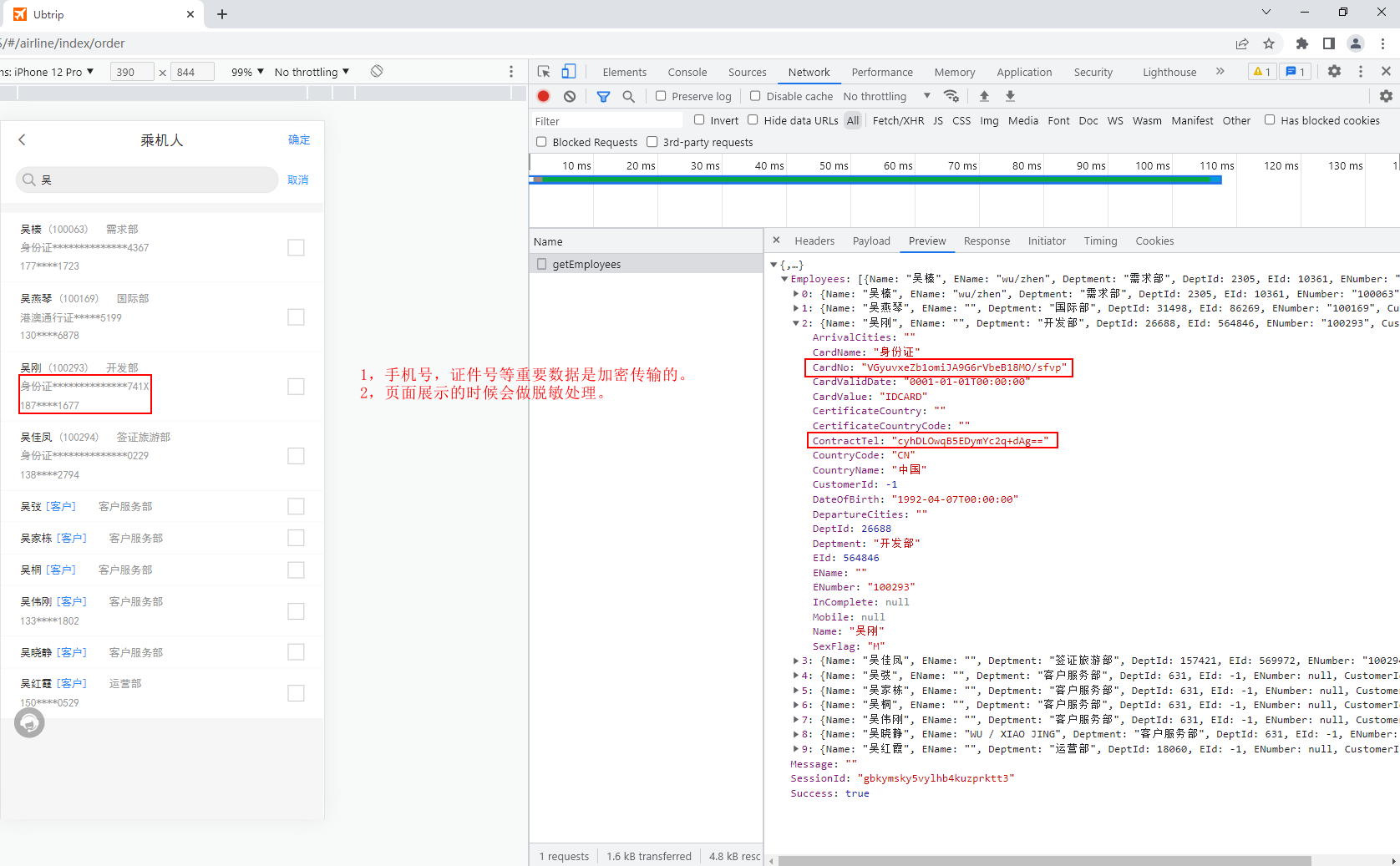The height and width of the screenshot is (866, 1400).
Task: Open network conditions wifi icon
Action: click(951, 96)
